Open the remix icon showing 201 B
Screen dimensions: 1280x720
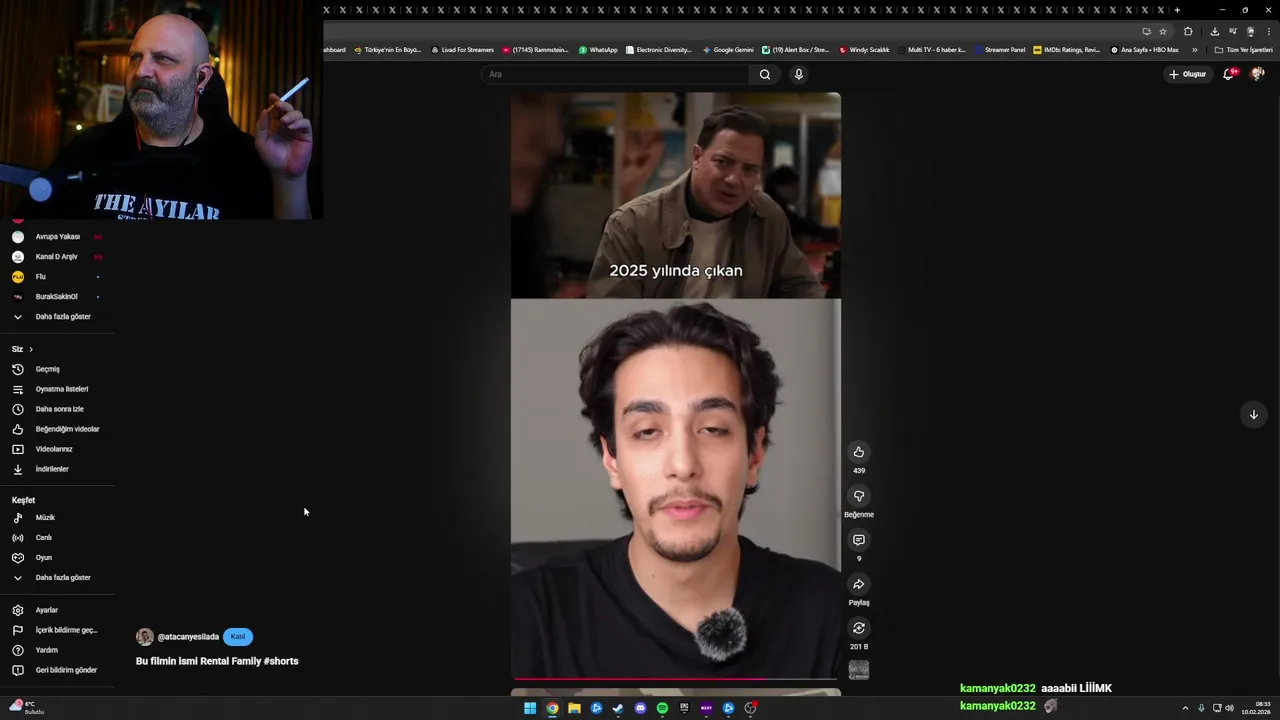point(858,628)
